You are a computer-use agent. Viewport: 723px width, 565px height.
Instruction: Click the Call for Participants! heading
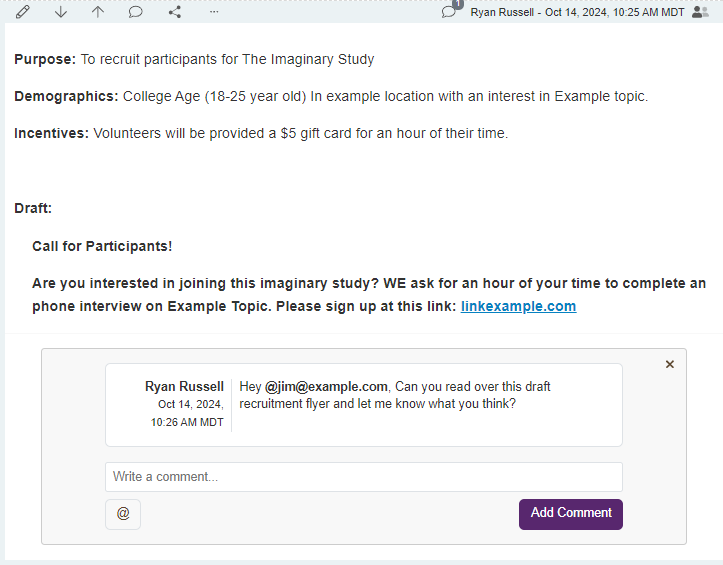(x=102, y=246)
